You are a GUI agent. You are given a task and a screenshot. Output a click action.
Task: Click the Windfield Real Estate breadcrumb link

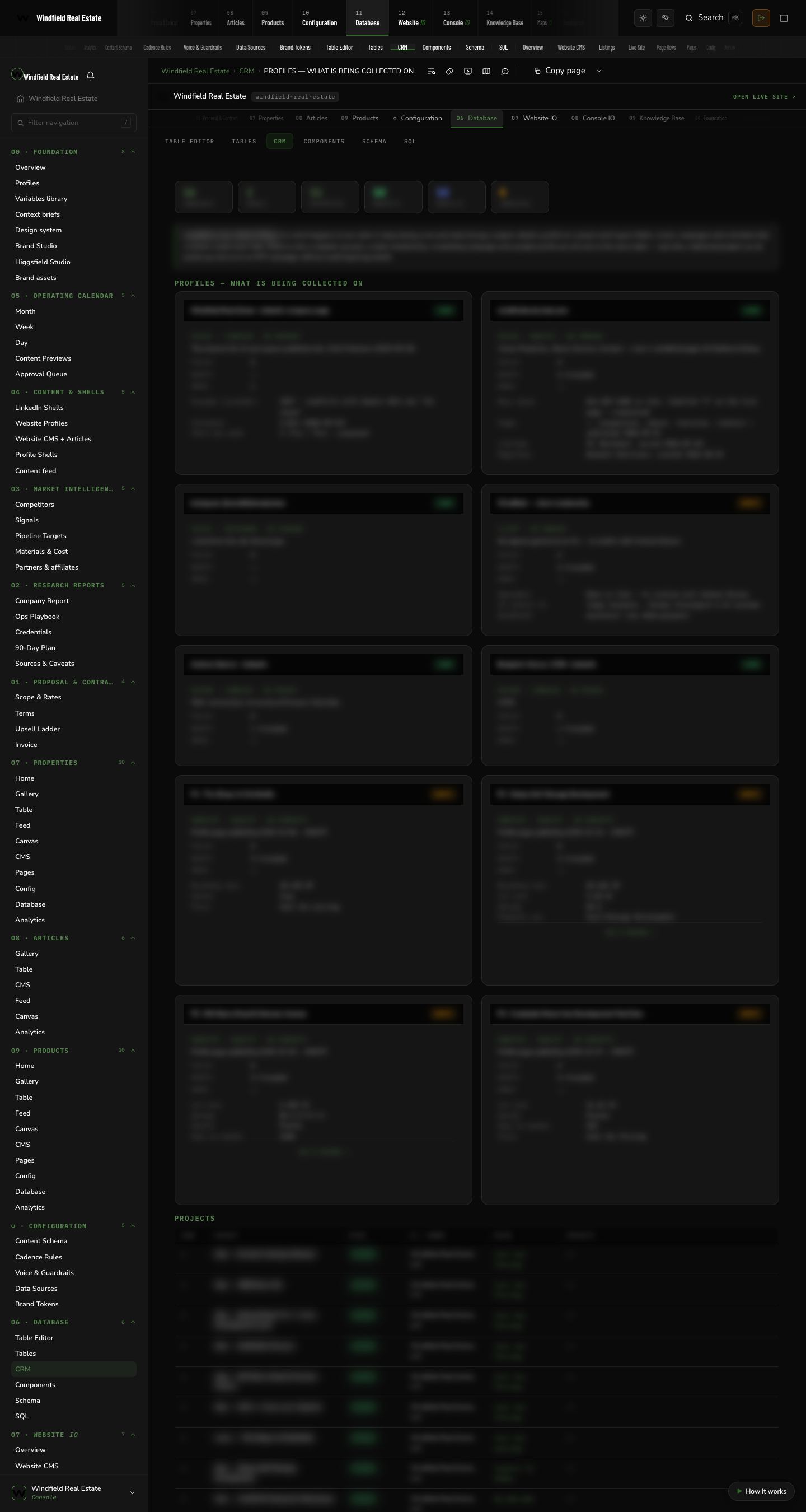click(x=195, y=71)
